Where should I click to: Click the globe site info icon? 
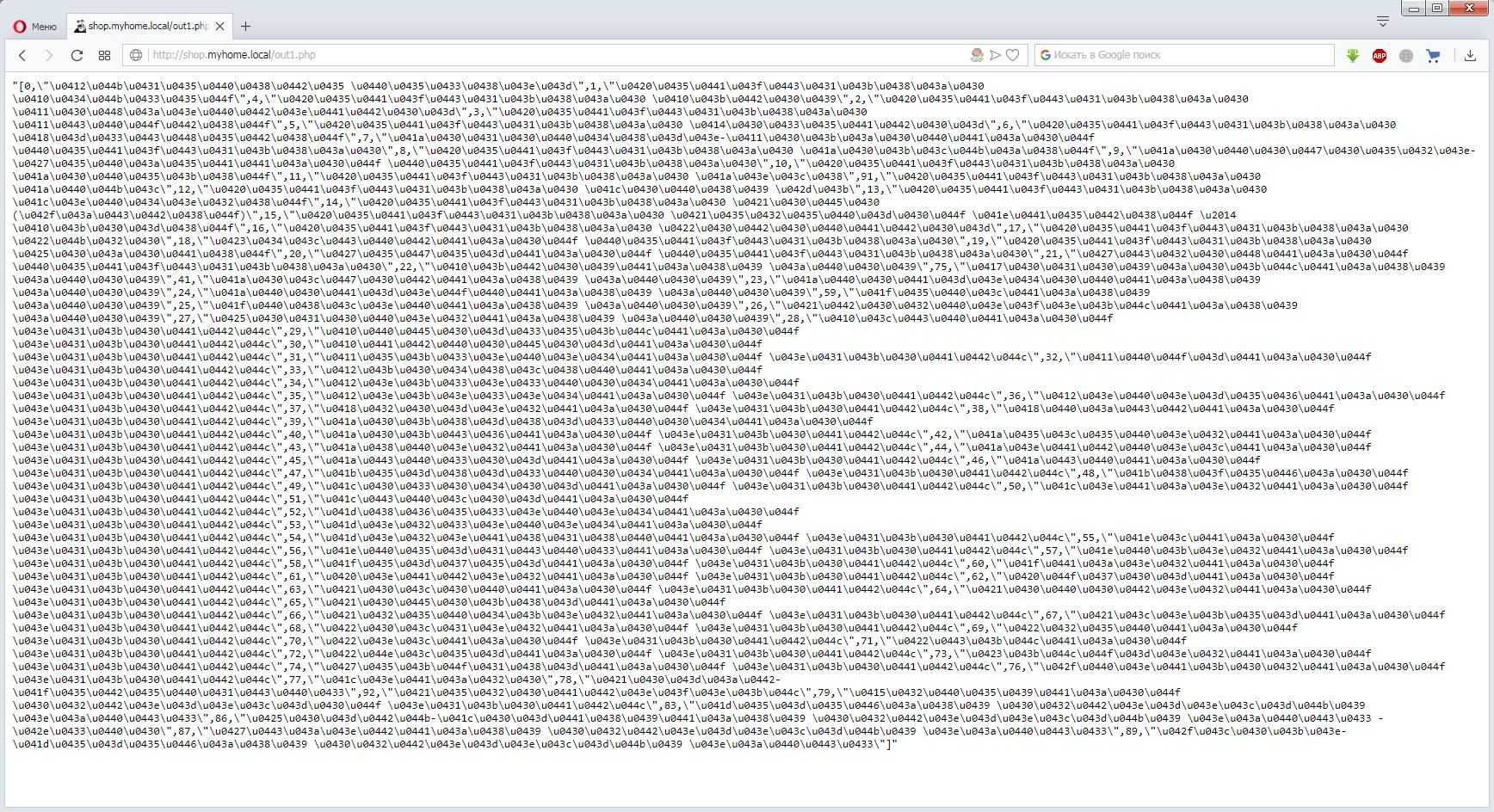tap(136, 55)
